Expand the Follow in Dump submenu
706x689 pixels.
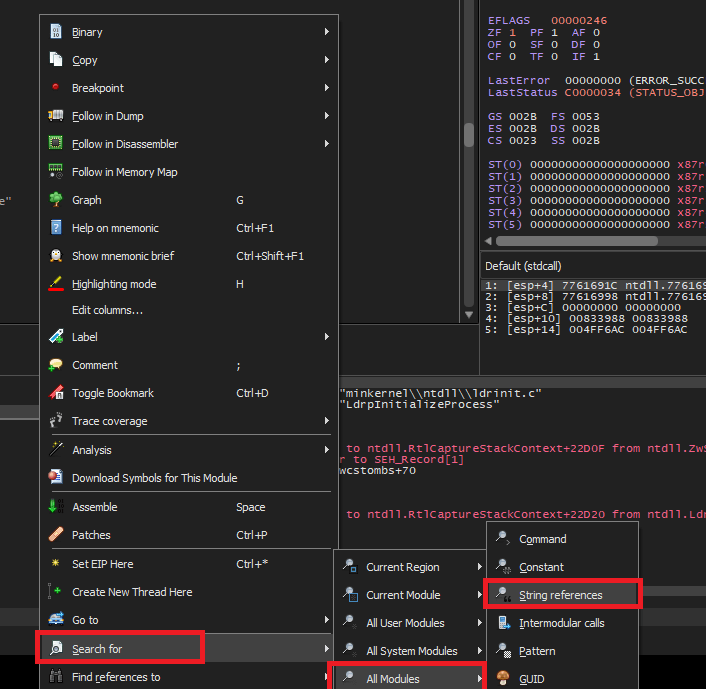coord(327,116)
